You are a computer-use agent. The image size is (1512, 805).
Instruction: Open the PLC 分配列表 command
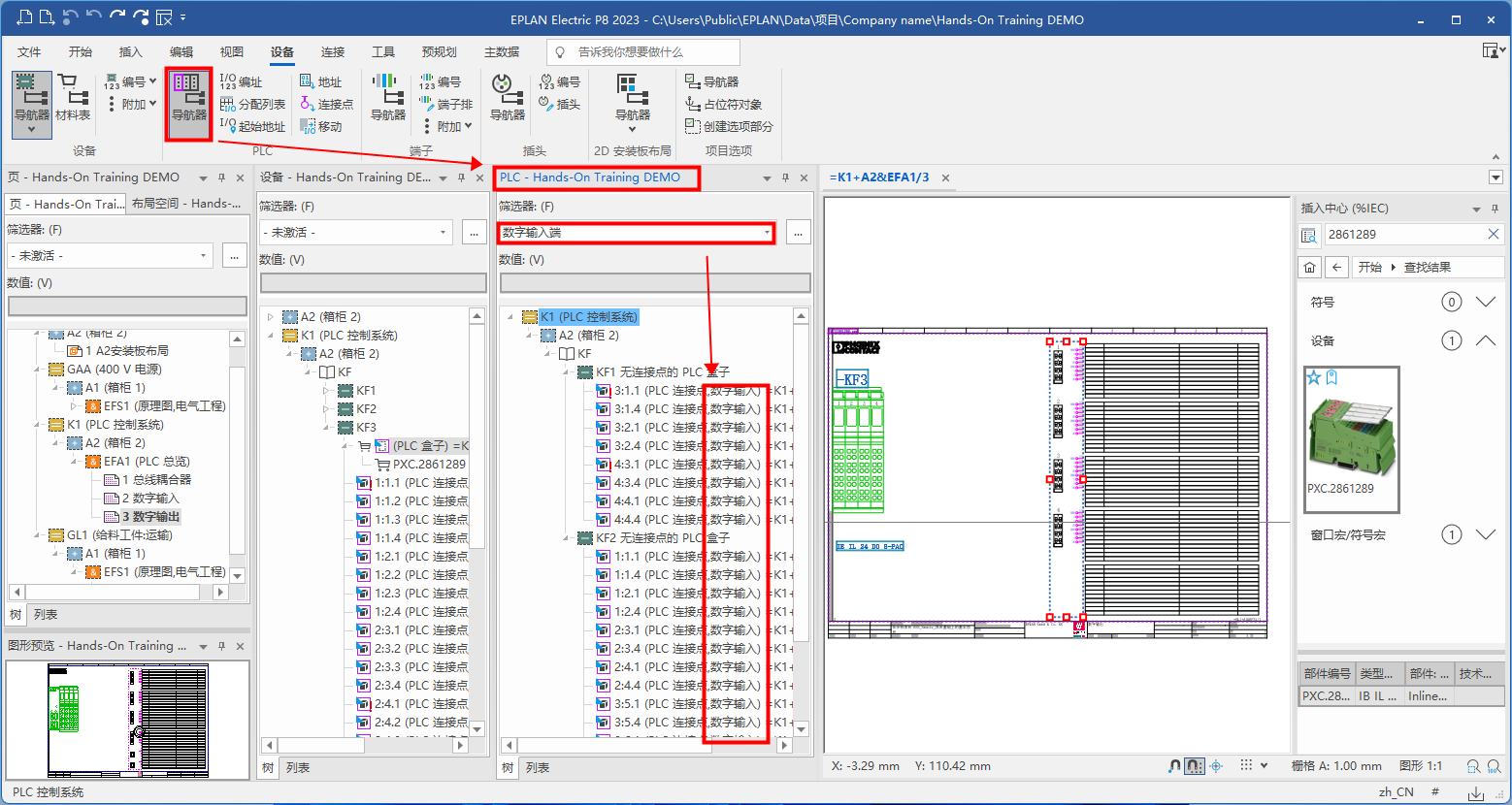(252, 104)
